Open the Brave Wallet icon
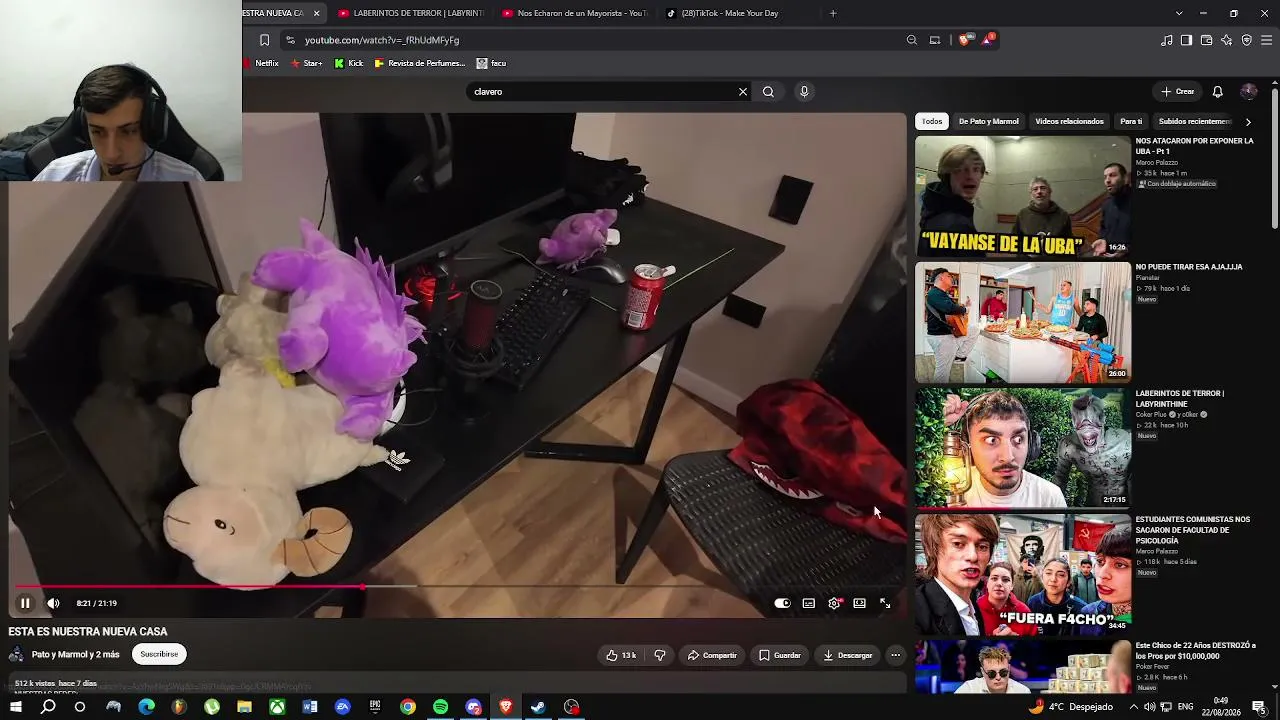Viewport: 1280px width, 720px height. click(1206, 40)
